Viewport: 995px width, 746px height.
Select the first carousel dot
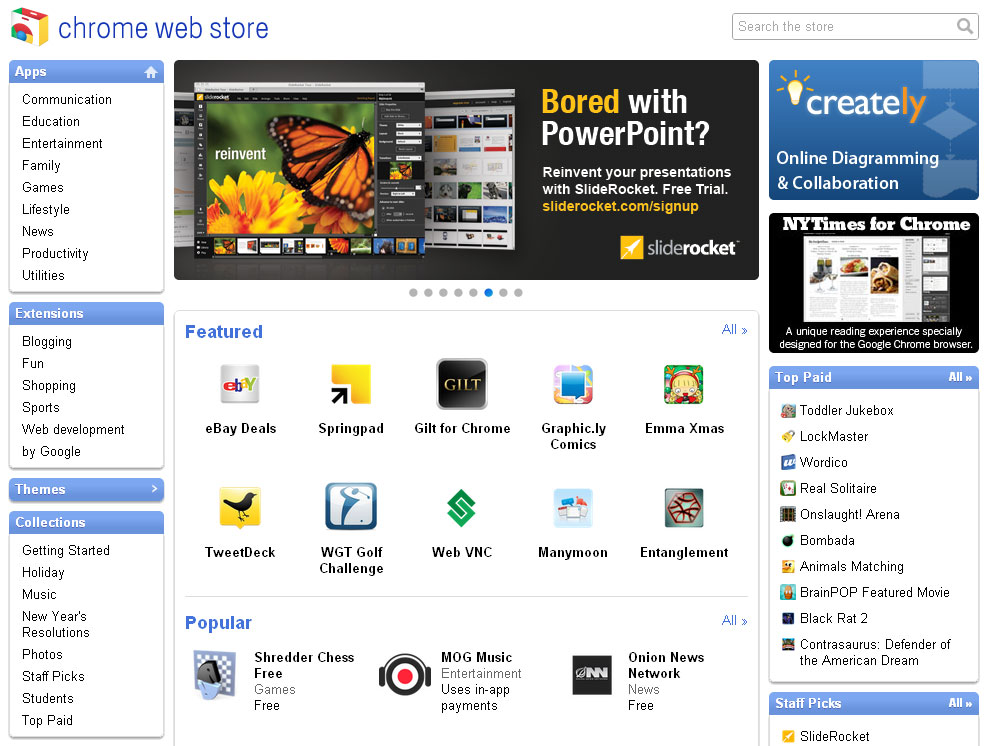pos(413,292)
